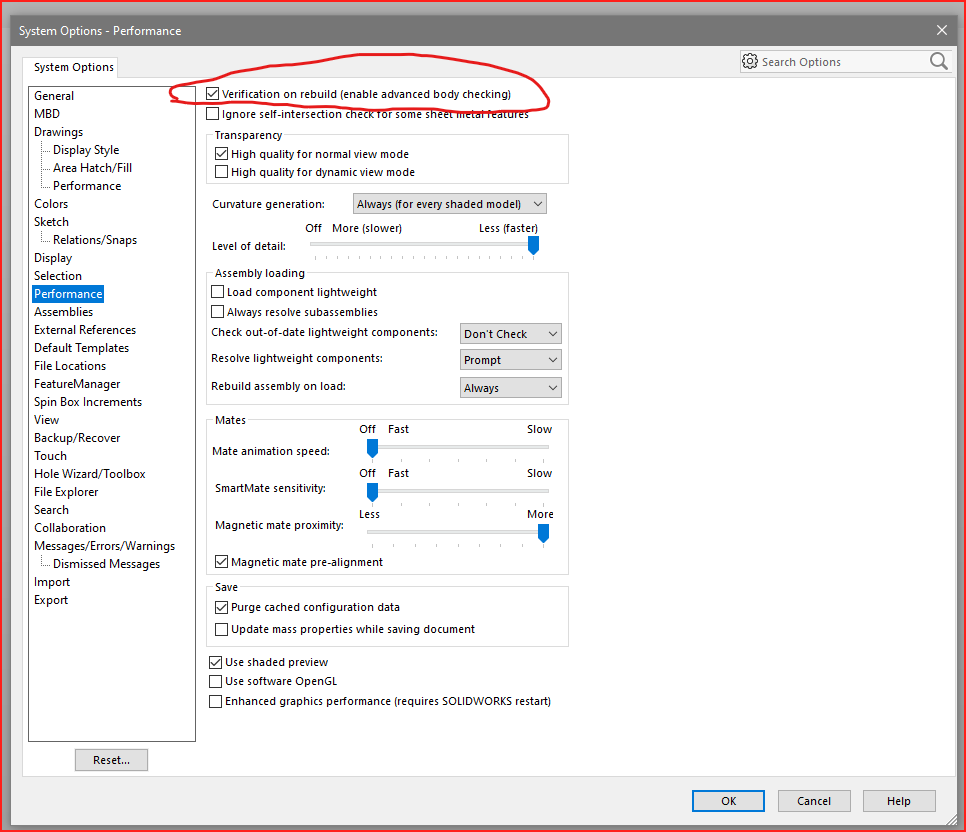Toggle Verification on rebuild checkbox
This screenshot has width=966, height=832.
(212, 94)
